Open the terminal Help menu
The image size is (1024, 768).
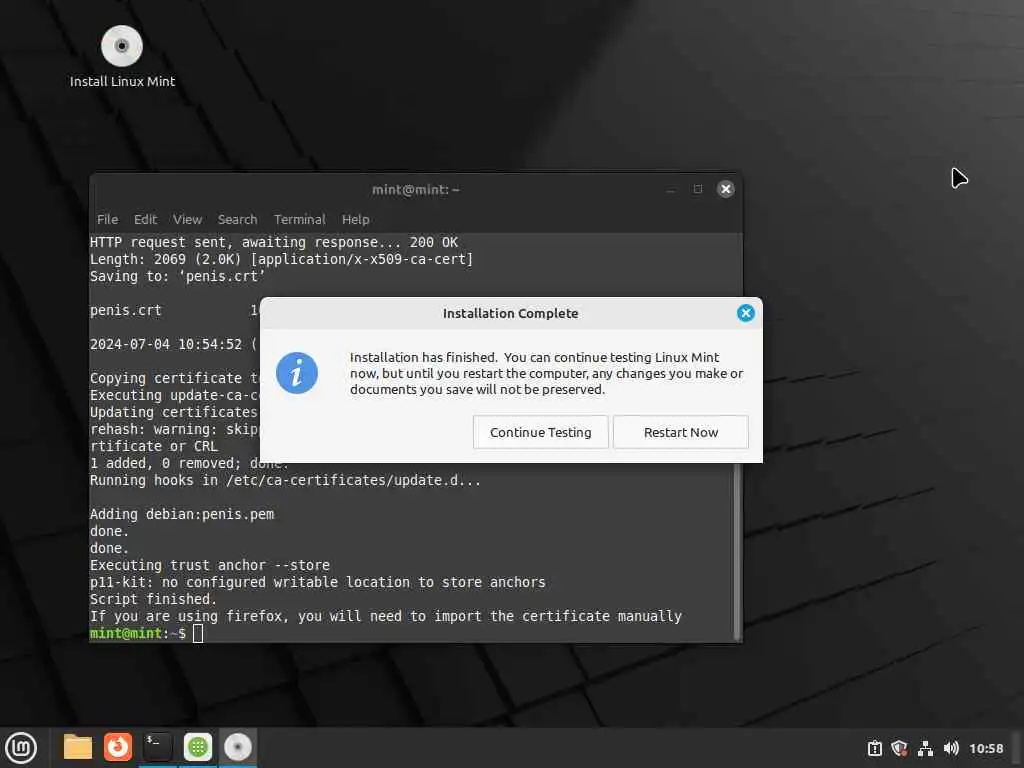tap(355, 219)
